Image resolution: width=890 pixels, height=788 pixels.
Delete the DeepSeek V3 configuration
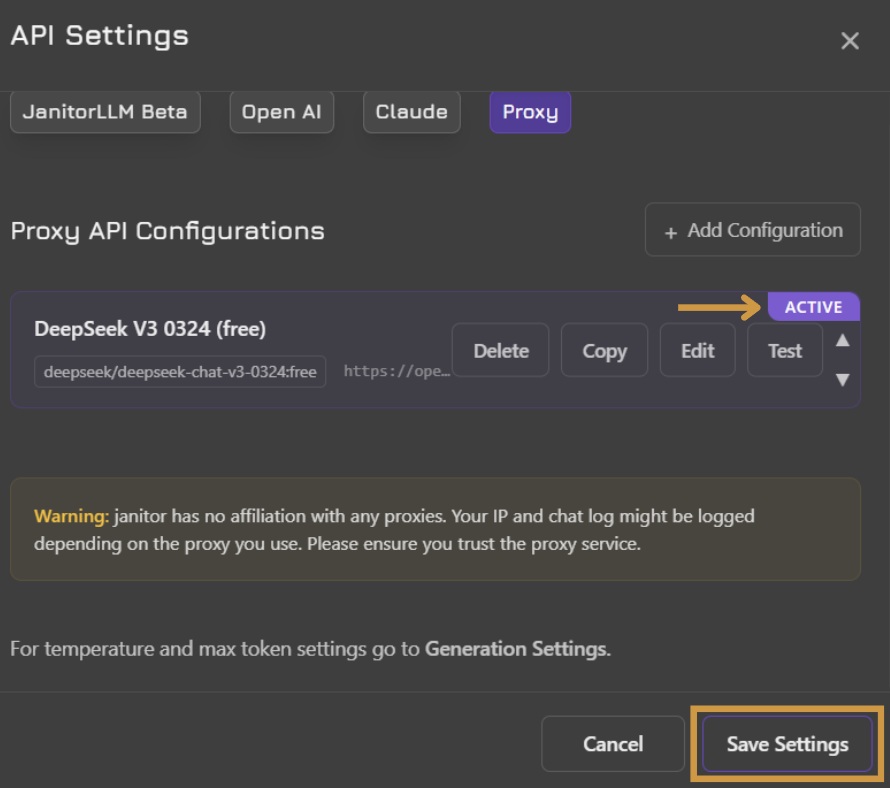(x=501, y=350)
